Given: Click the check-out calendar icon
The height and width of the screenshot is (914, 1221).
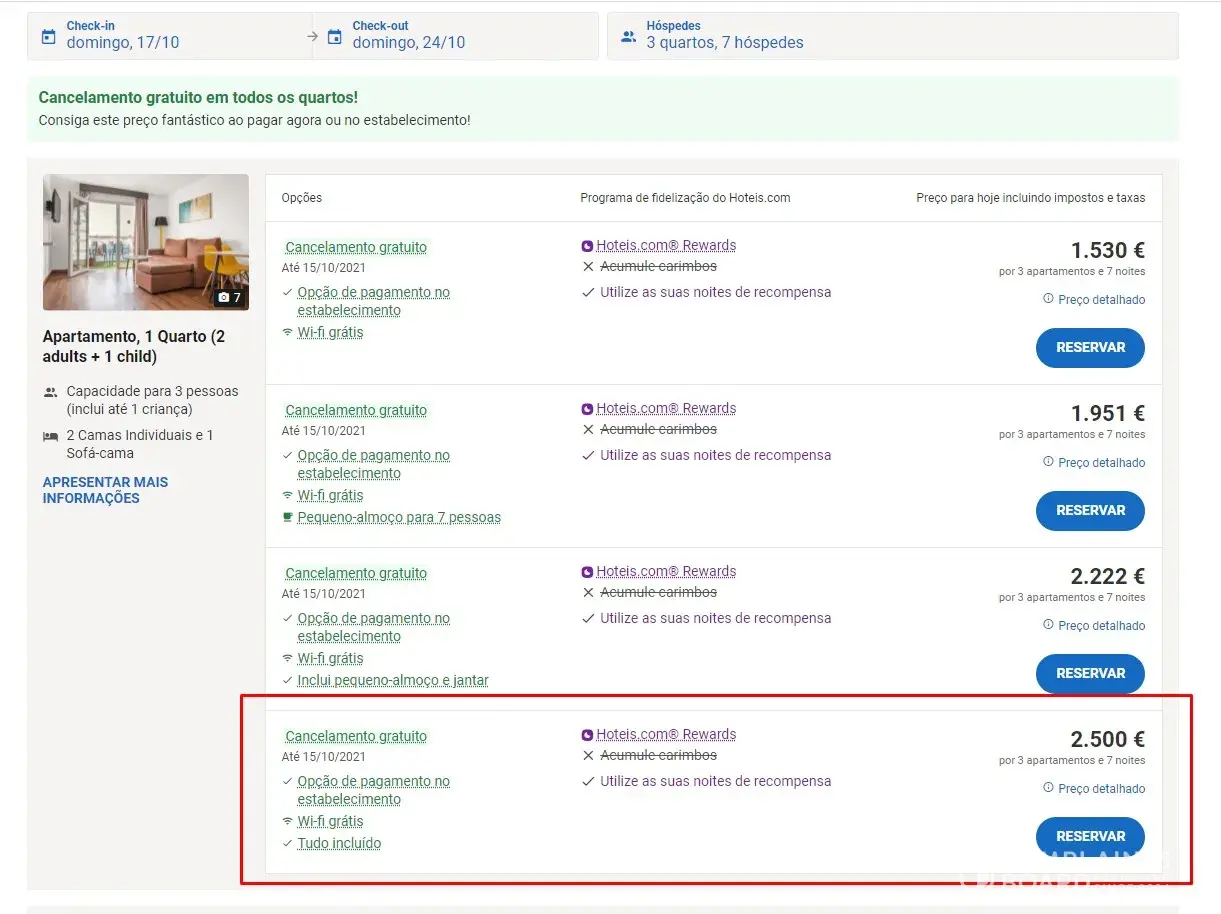Looking at the screenshot, I should (335, 37).
